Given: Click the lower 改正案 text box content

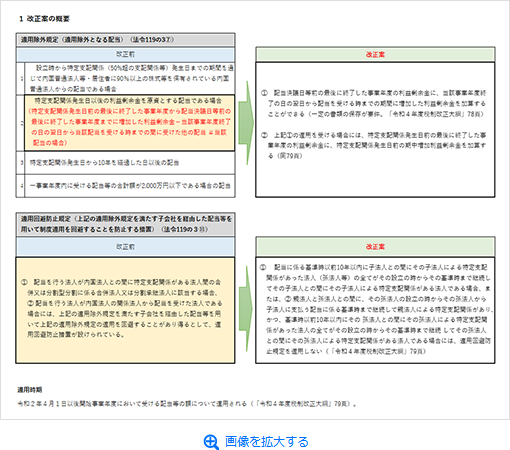Looking at the screenshot, I should click(x=375, y=310).
